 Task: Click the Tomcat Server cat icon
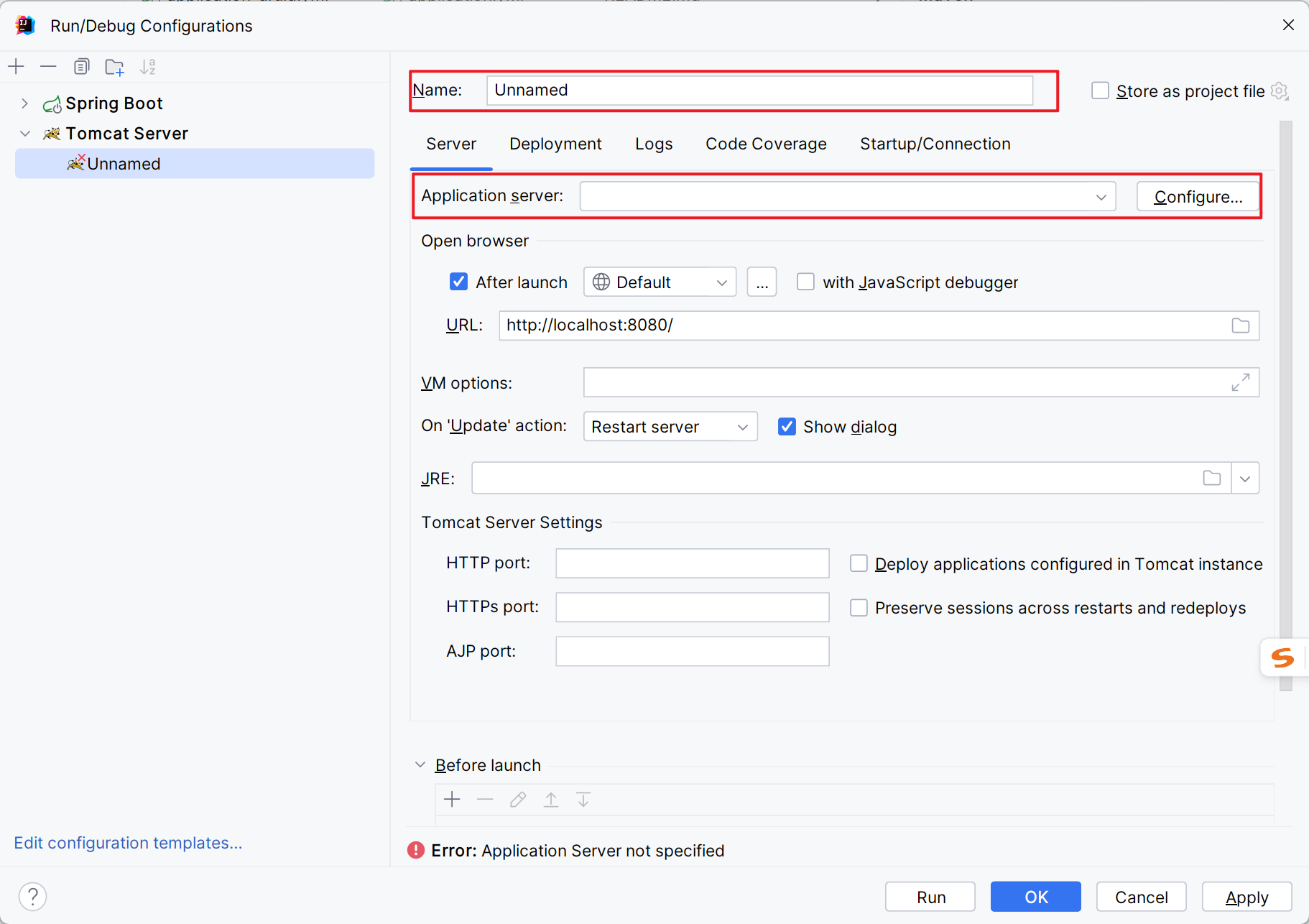pyautogui.click(x=52, y=134)
